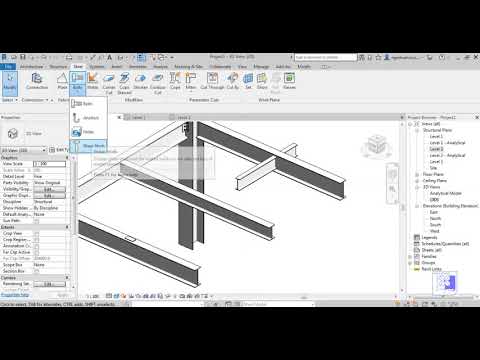
Task: Click the Cope tool
Action: 175,81
